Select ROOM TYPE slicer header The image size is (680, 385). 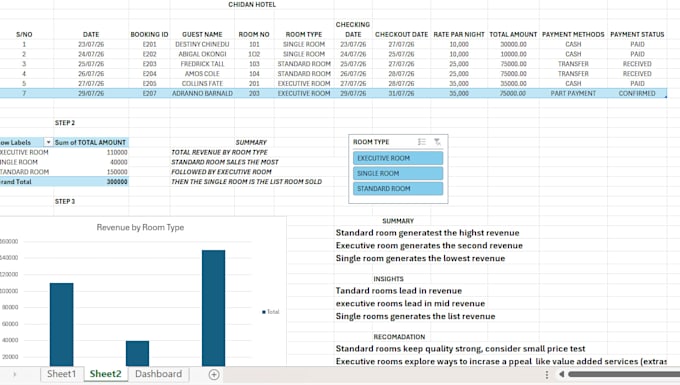point(371,142)
